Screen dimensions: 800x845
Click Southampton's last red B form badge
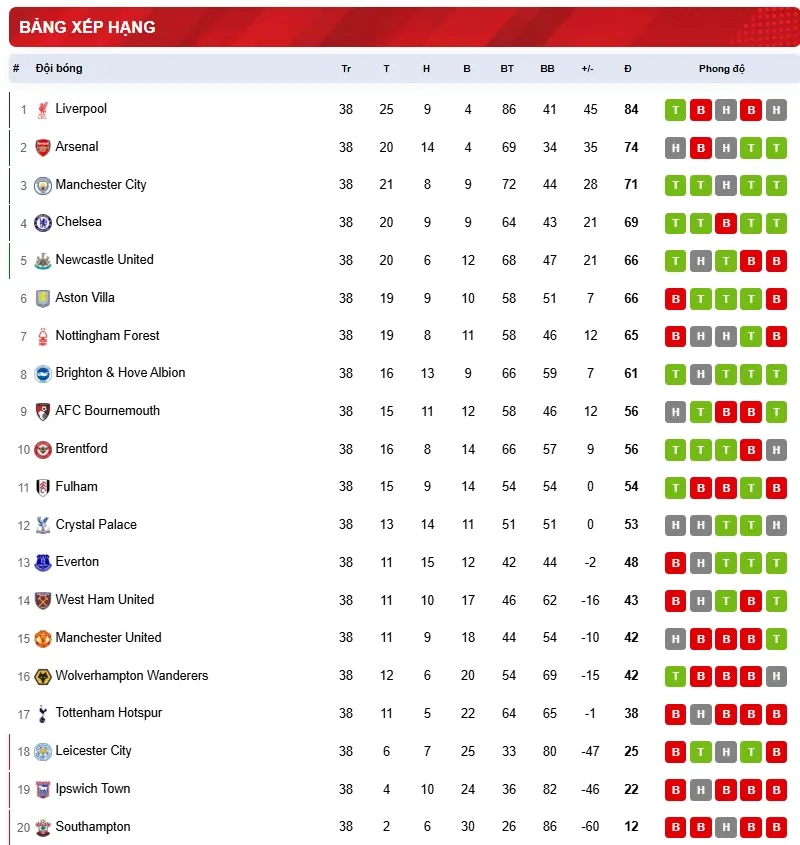click(x=776, y=828)
